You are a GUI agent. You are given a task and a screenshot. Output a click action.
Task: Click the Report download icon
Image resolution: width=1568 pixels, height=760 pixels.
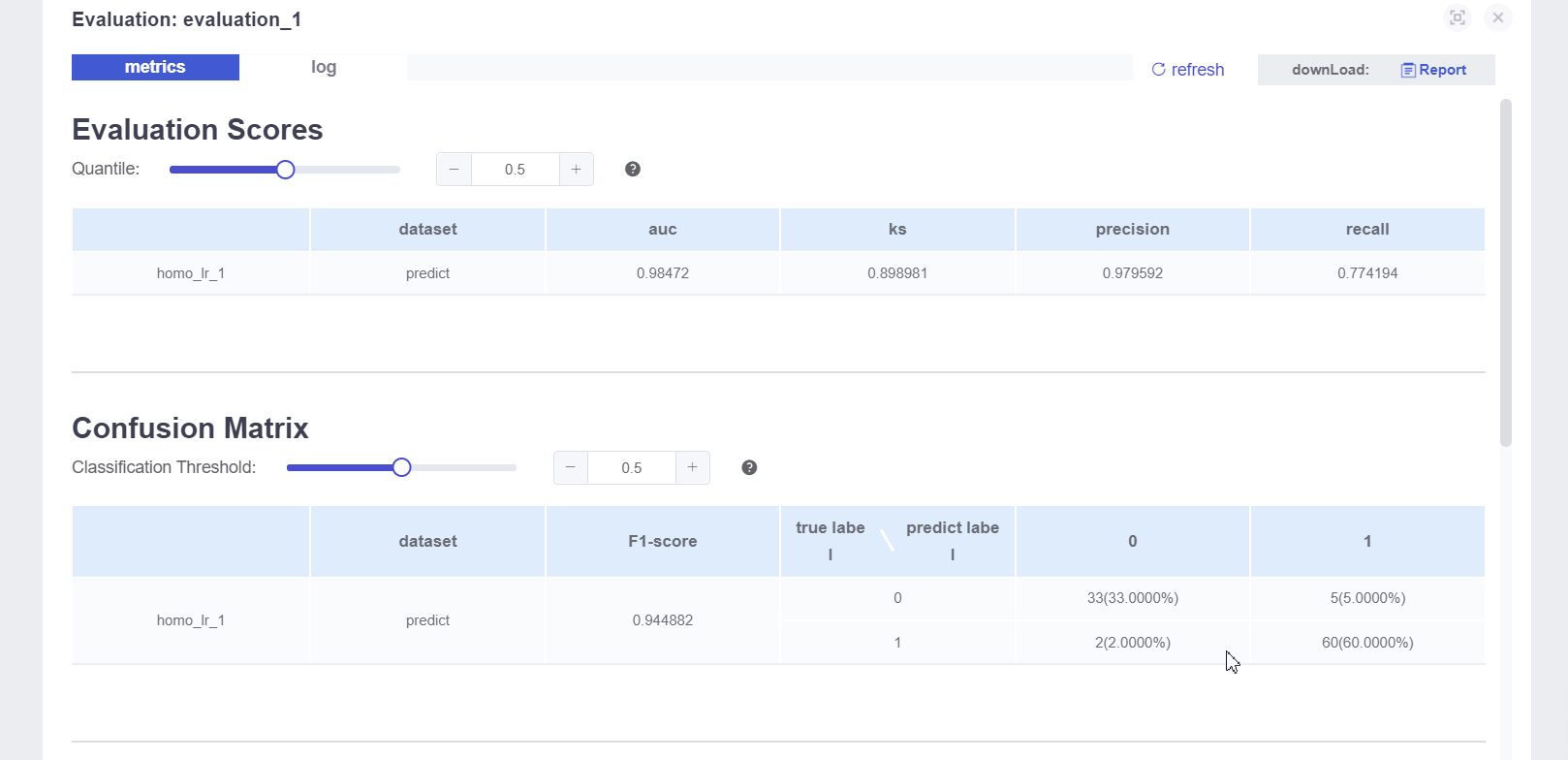point(1408,70)
